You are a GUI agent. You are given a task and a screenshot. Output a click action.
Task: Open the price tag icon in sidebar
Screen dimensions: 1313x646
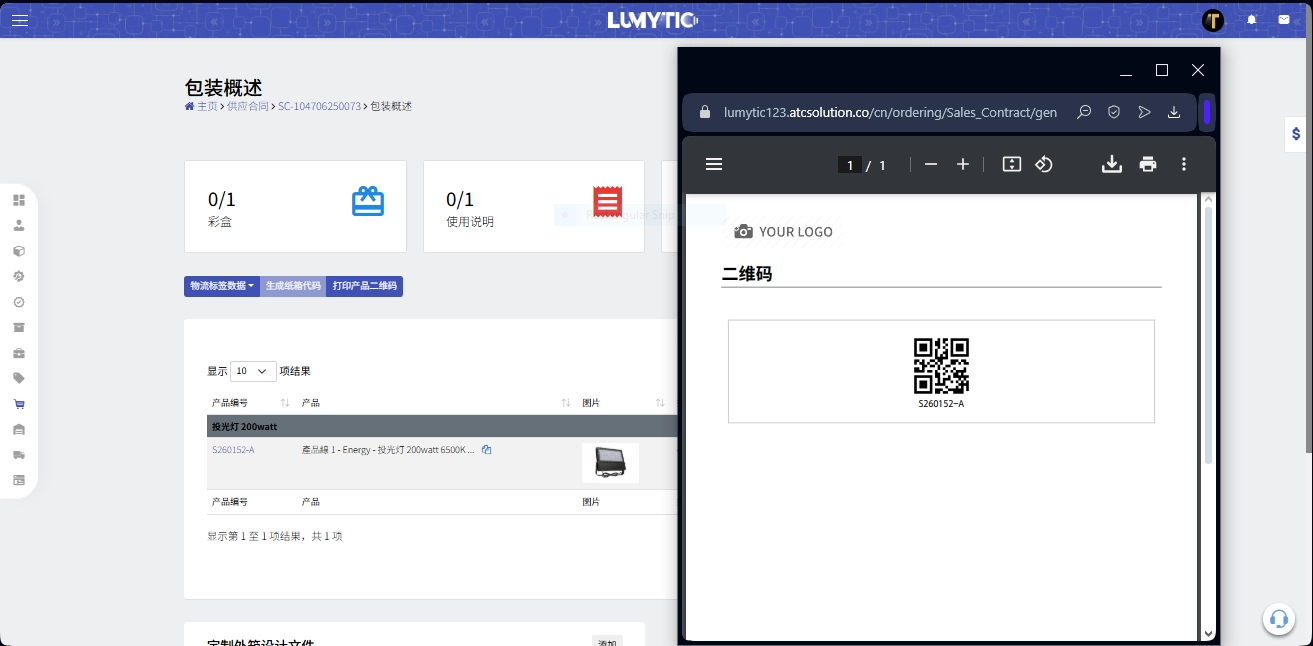pyautogui.click(x=19, y=378)
